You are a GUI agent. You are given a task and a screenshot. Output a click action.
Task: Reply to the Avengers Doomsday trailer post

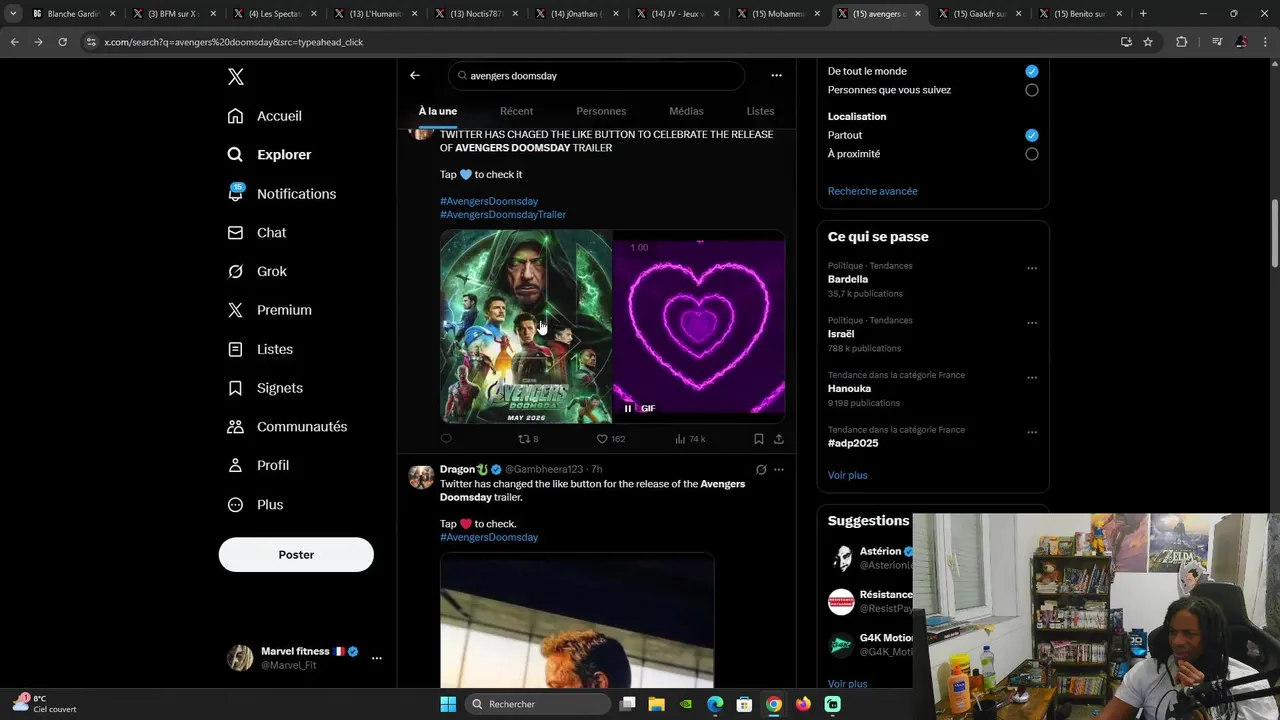tap(447, 439)
